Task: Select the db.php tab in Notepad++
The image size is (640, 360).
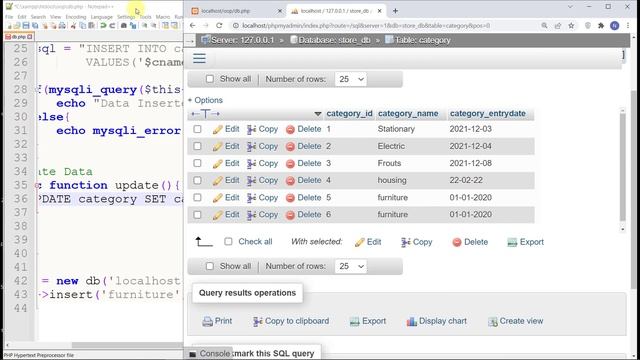Action: (19, 37)
